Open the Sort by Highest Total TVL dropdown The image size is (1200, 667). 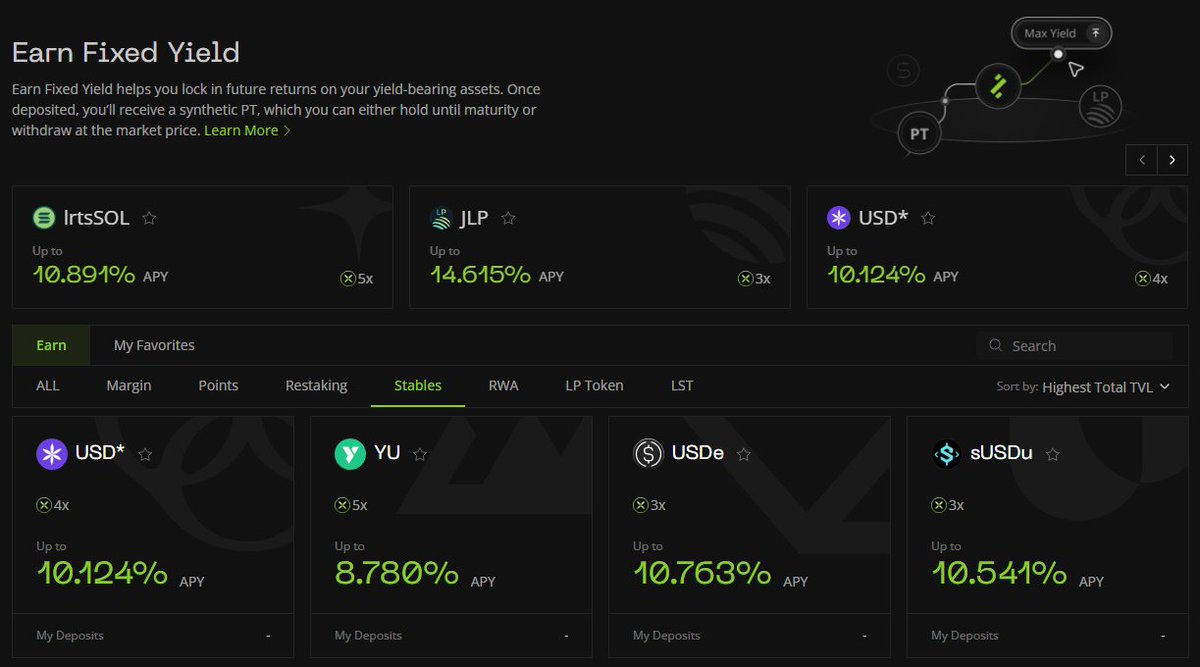click(1083, 387)
